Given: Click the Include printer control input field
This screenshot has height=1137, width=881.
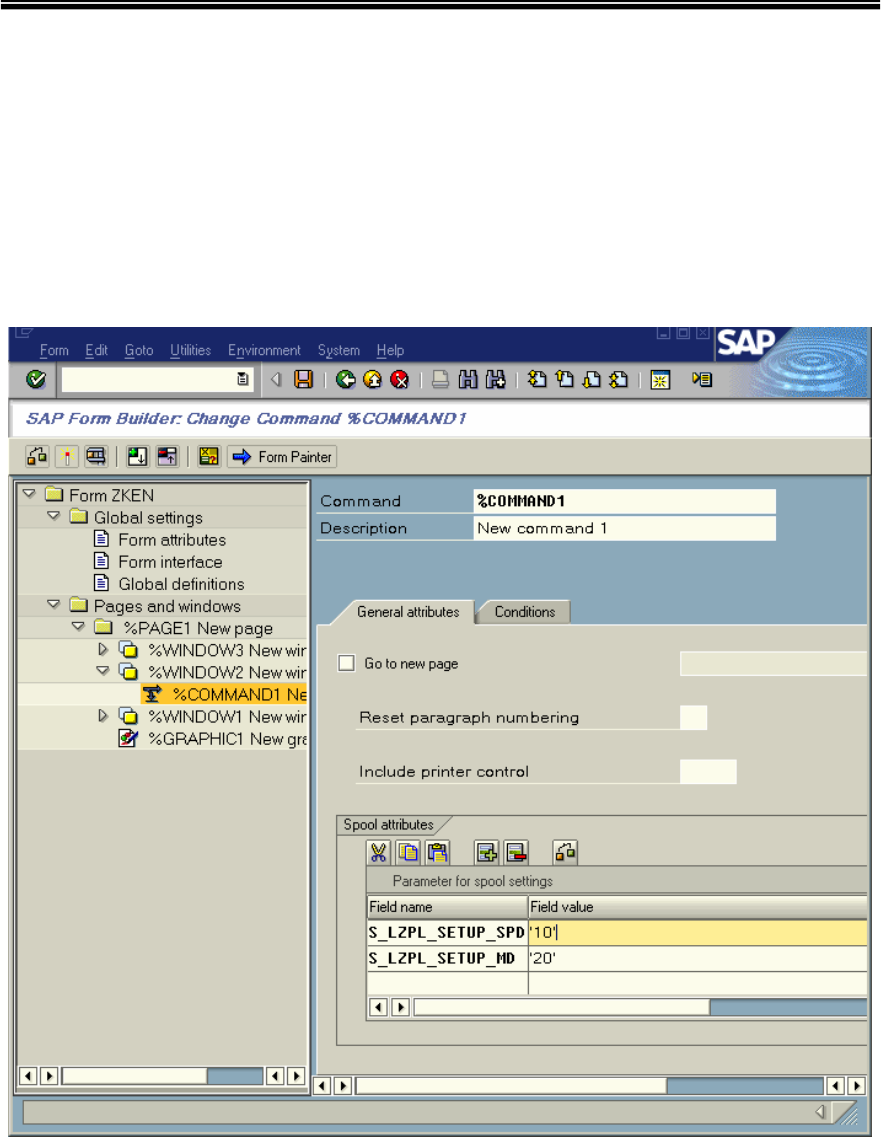Looking at the screenshot, I should pyautogui.click(x=708, y=771).
